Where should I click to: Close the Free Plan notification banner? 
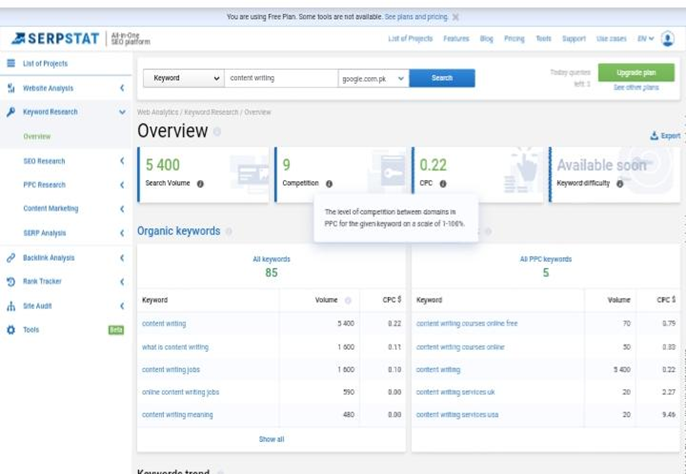tap(455, 17)
